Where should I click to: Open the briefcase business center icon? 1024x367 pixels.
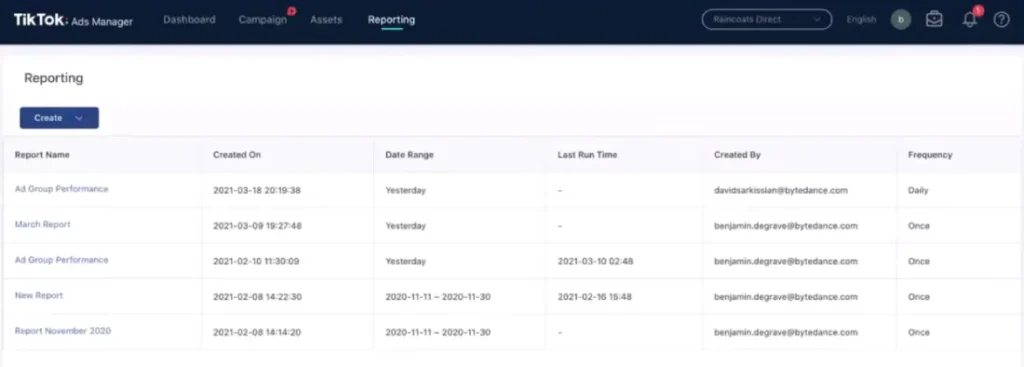coord(934,20)
